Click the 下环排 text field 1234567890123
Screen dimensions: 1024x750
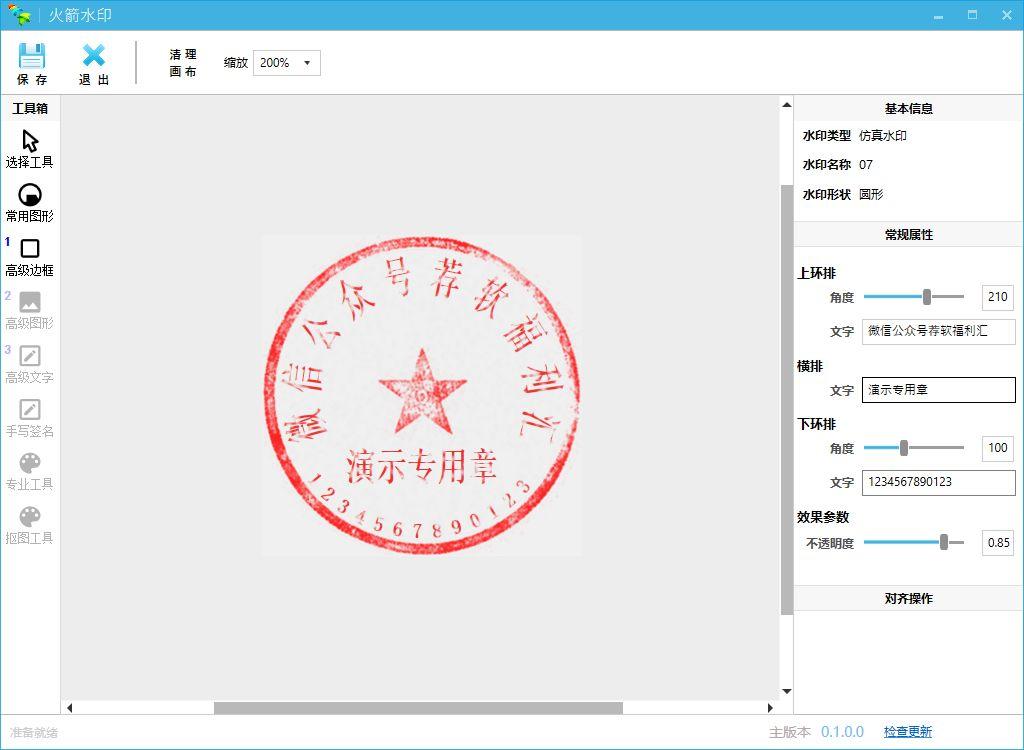click(938, 482)
